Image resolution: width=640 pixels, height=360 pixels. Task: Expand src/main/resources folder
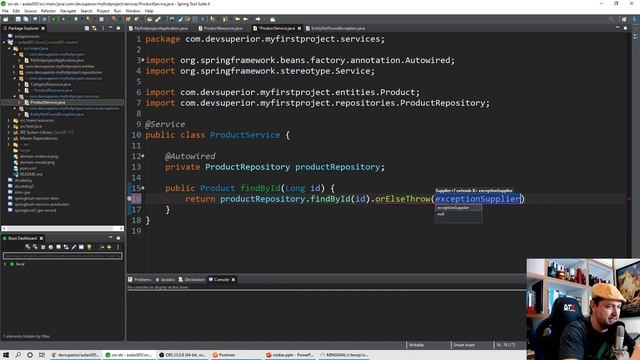(9, 120)
